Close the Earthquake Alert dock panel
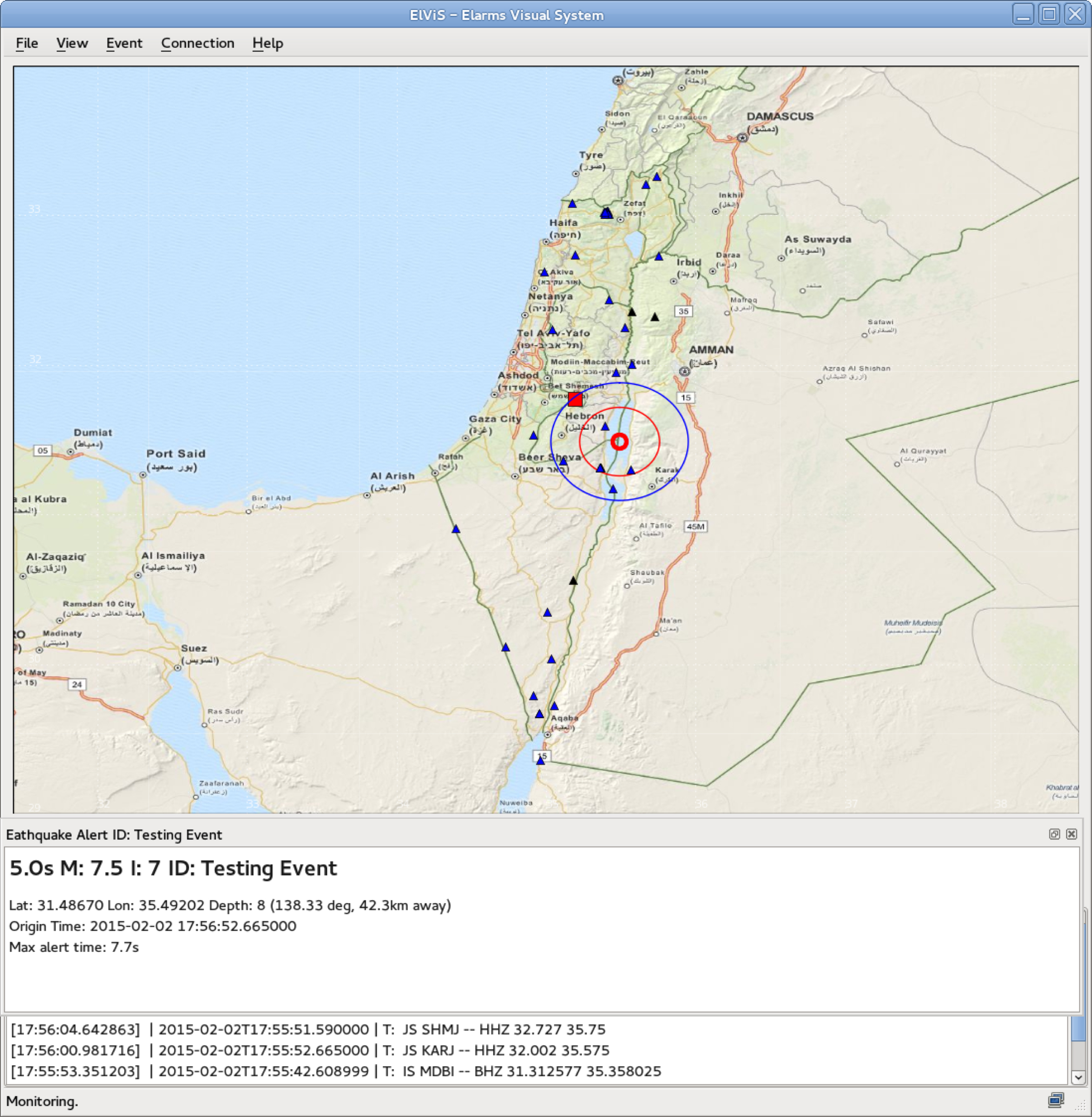Image resolution: width=1092 pixels, height=1117 pixels. (1071, 834)
